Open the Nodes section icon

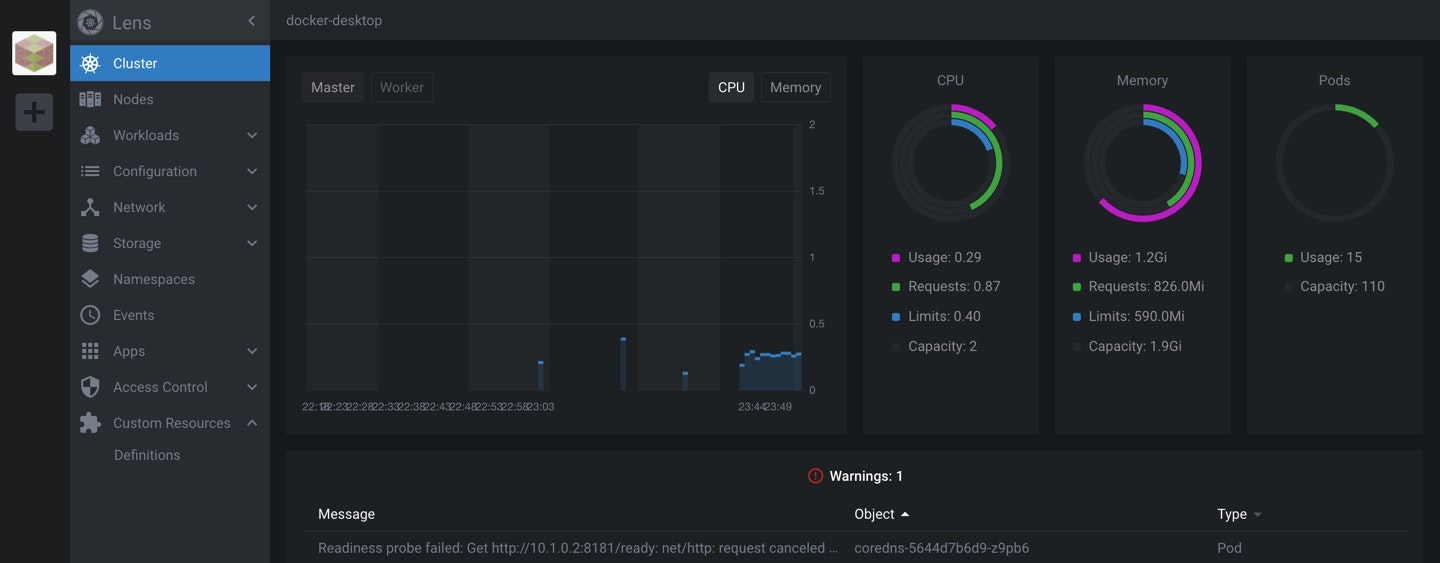tap(90, 99)
